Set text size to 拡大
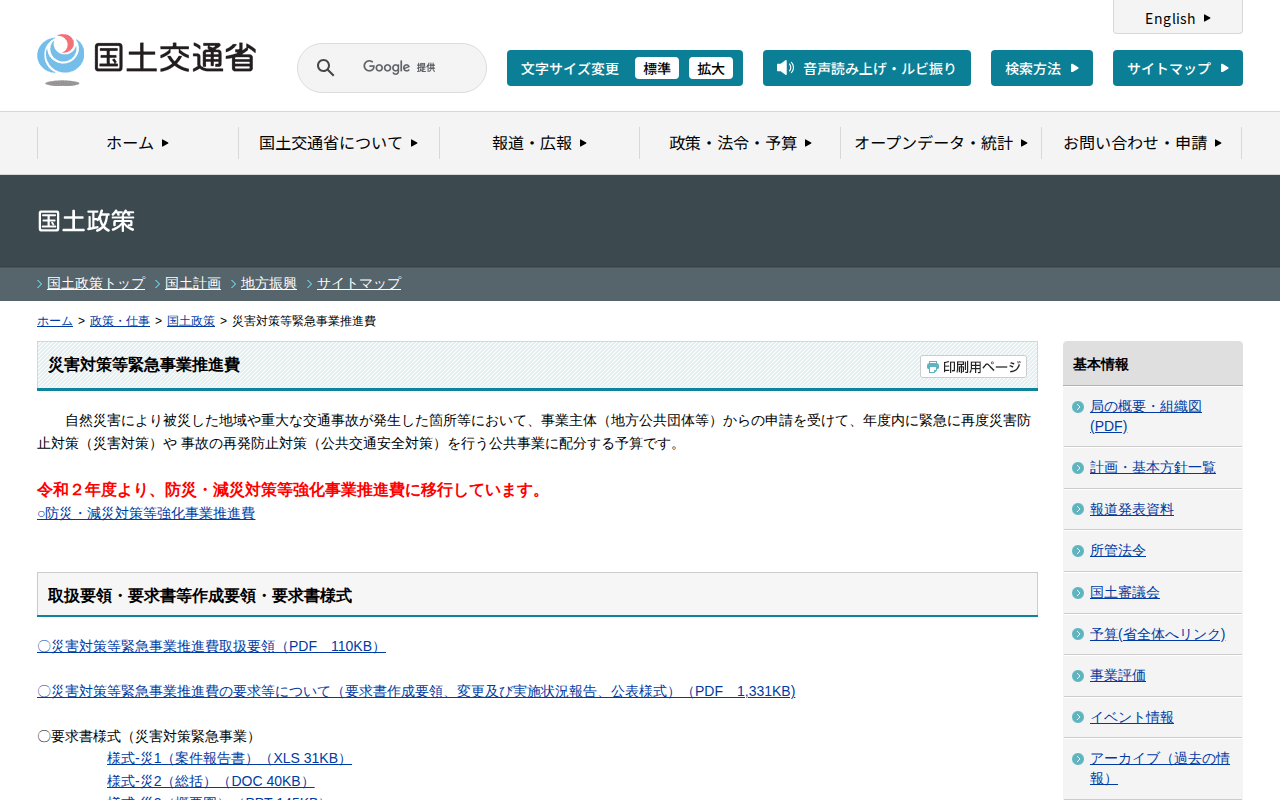Image resolution: width=1280 pixels, height=800 pixels. pyautogui.click(x=710, y=68)
